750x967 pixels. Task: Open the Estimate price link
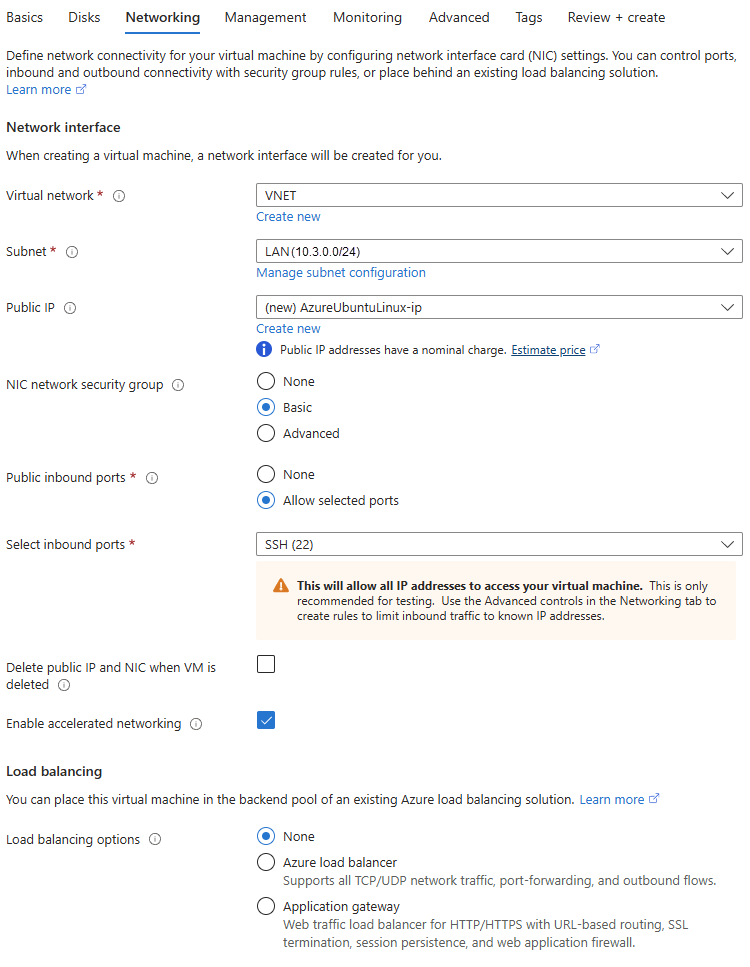[x=548, y=350]
